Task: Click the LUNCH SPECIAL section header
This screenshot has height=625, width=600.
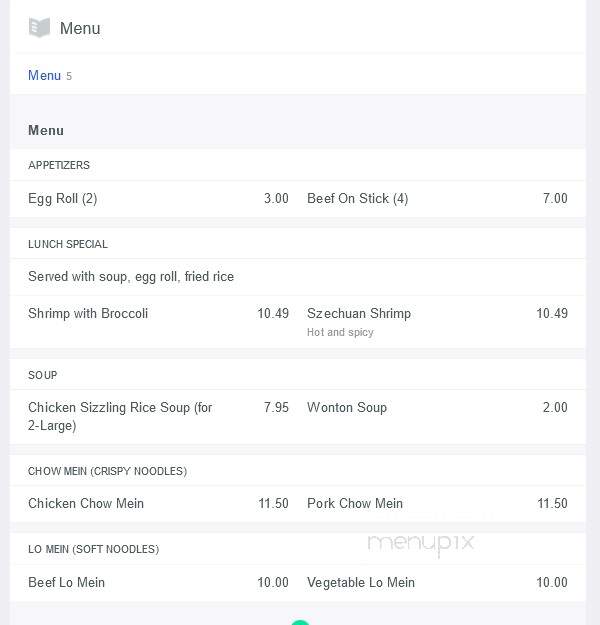Action: click(68, 244)
